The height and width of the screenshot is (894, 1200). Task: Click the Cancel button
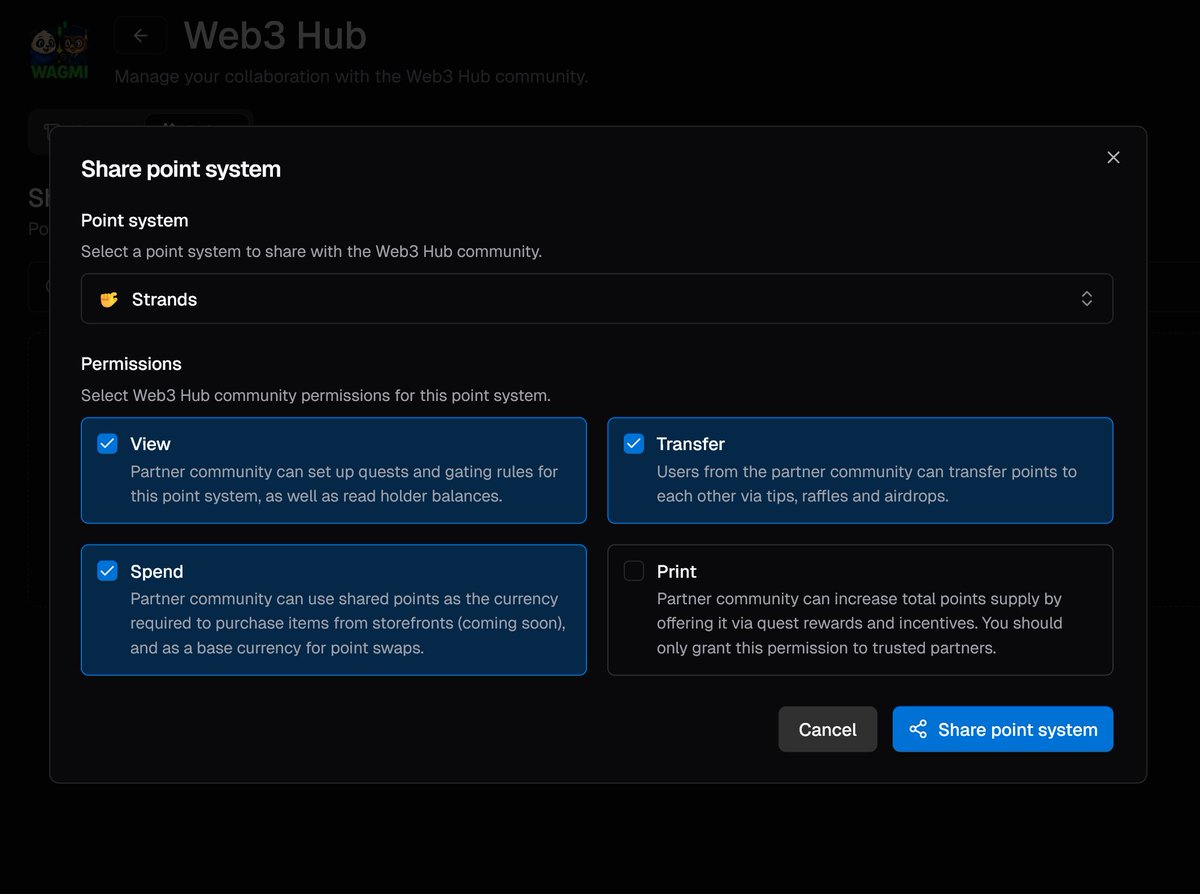[827, 729]
